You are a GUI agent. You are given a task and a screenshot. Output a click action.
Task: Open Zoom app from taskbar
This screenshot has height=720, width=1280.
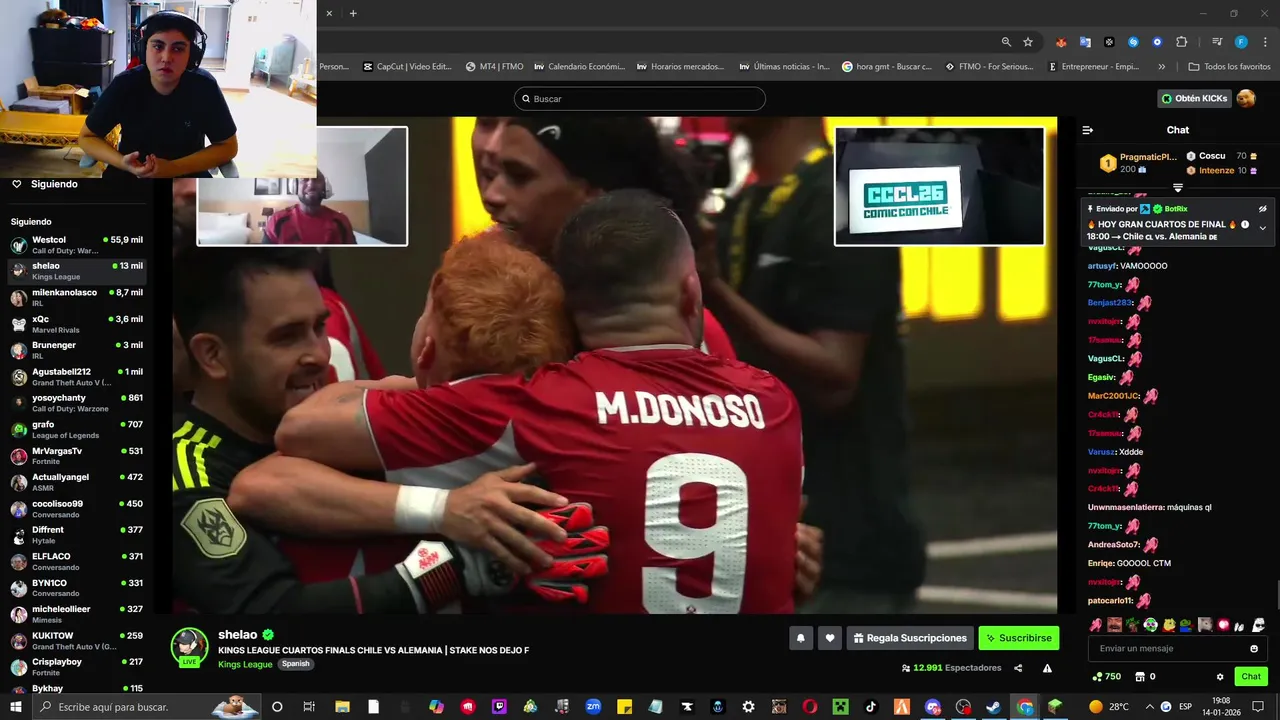click(x=593, y=707)
